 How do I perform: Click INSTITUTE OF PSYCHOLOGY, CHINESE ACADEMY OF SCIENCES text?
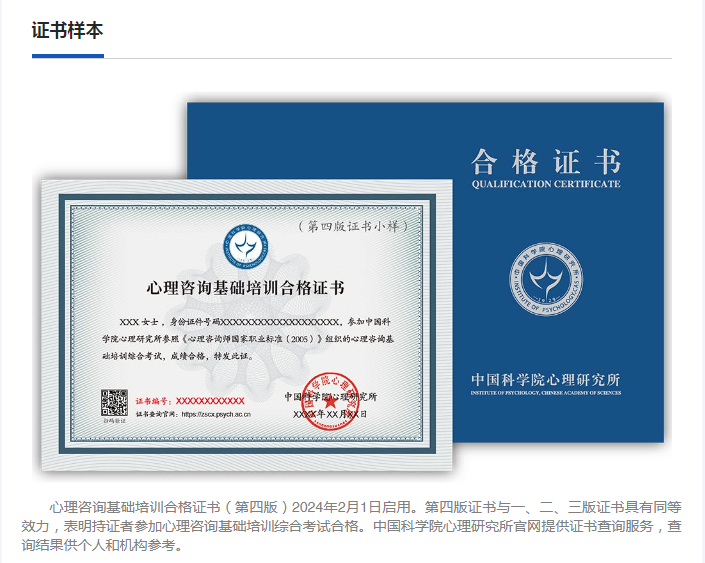click(x=546, y=393)
